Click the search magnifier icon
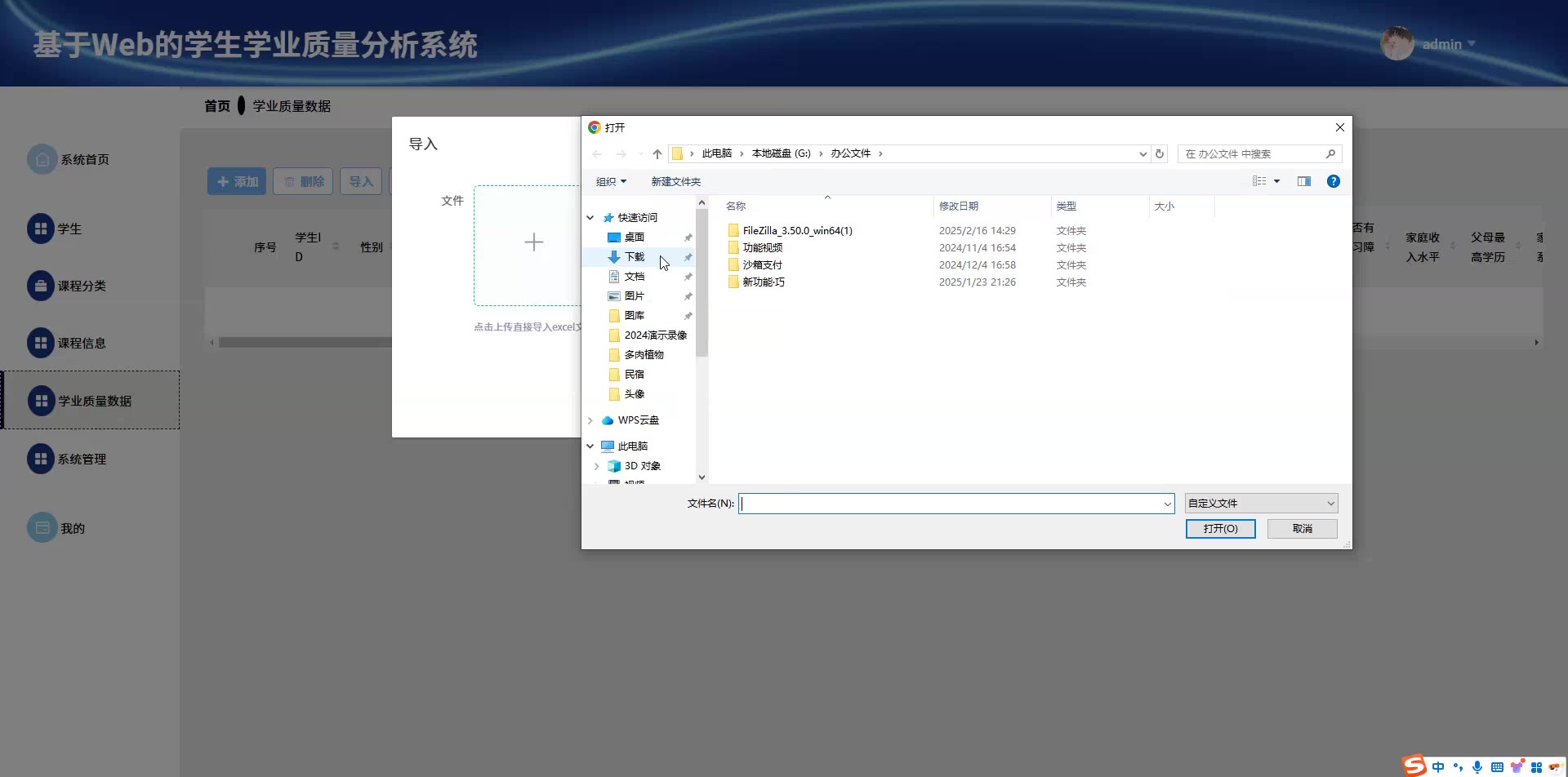The image size is (1568, 777). click(x=1330, y=153)
